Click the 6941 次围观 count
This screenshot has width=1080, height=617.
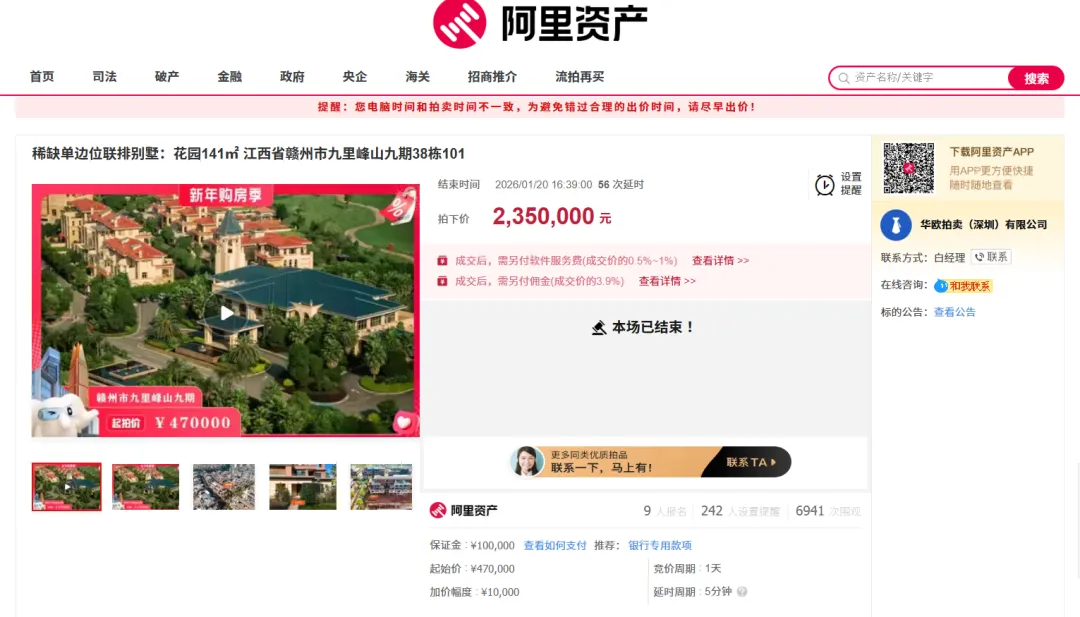click(x=828, y=511)
